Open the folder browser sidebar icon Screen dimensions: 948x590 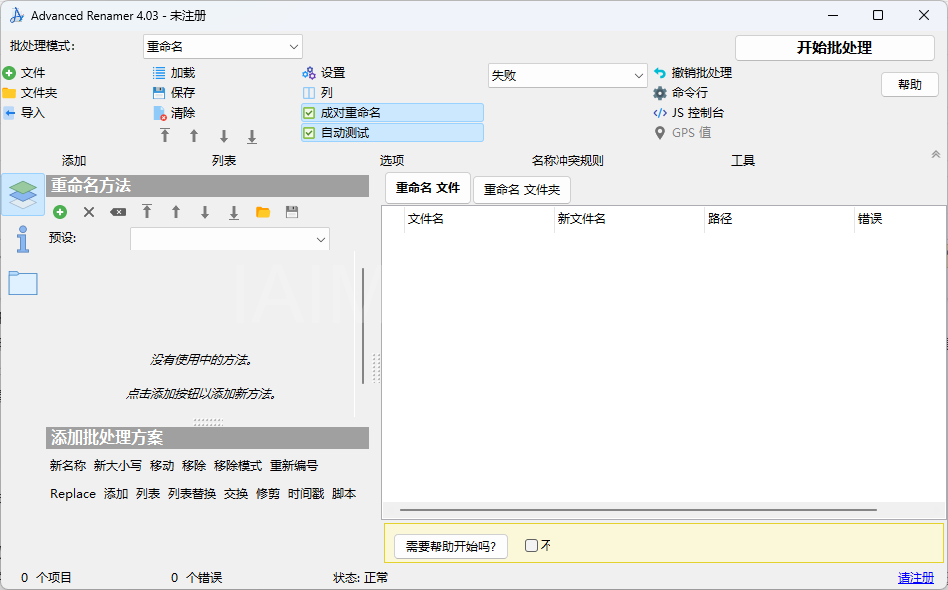pos(23,283)
